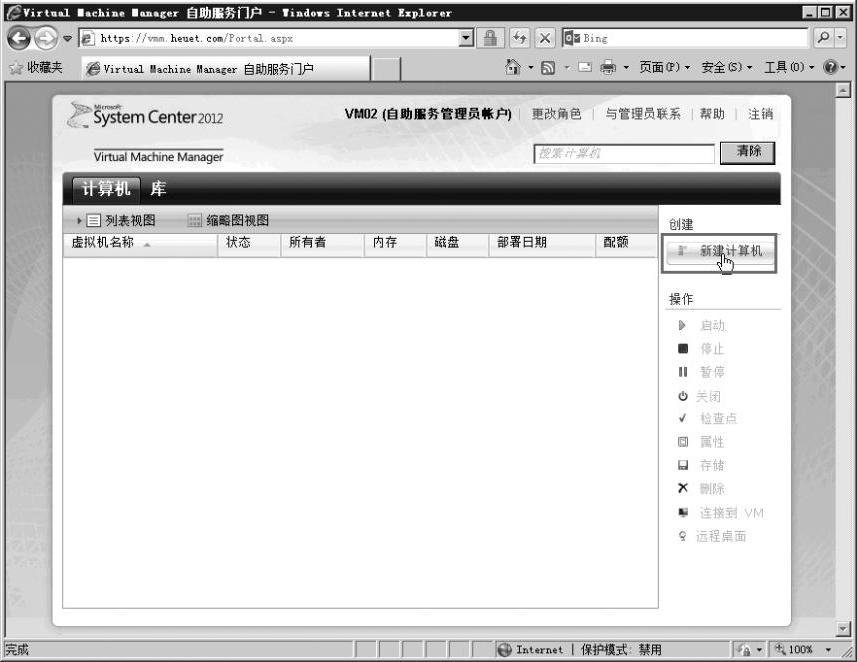Click the page scrollbar down arrow
The width and height of the screenshot is (857, 662).
[x=843, y=629]
